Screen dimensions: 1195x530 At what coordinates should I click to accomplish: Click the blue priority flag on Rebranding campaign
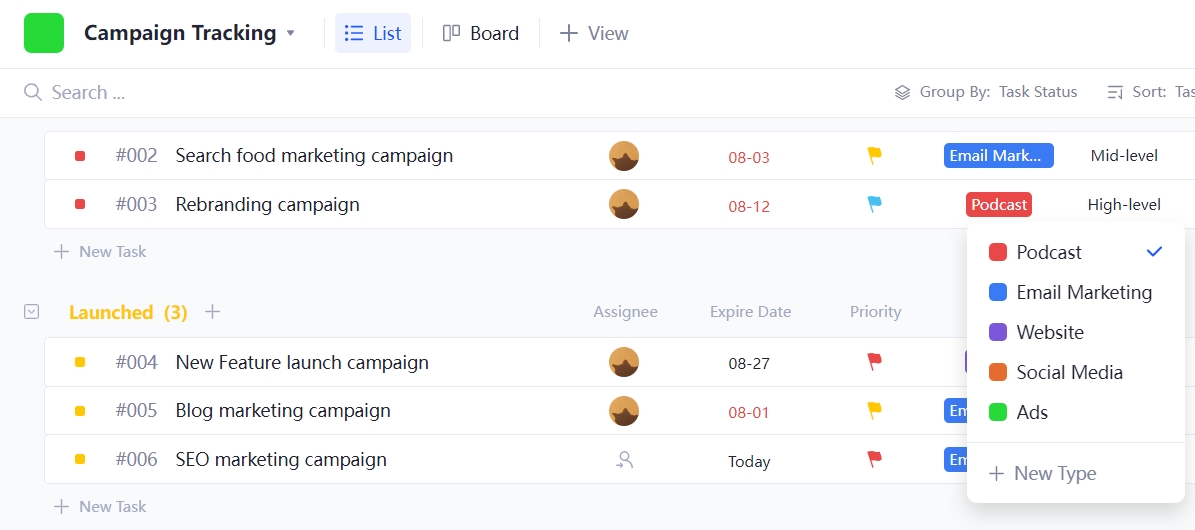click(x=874, y=204)
